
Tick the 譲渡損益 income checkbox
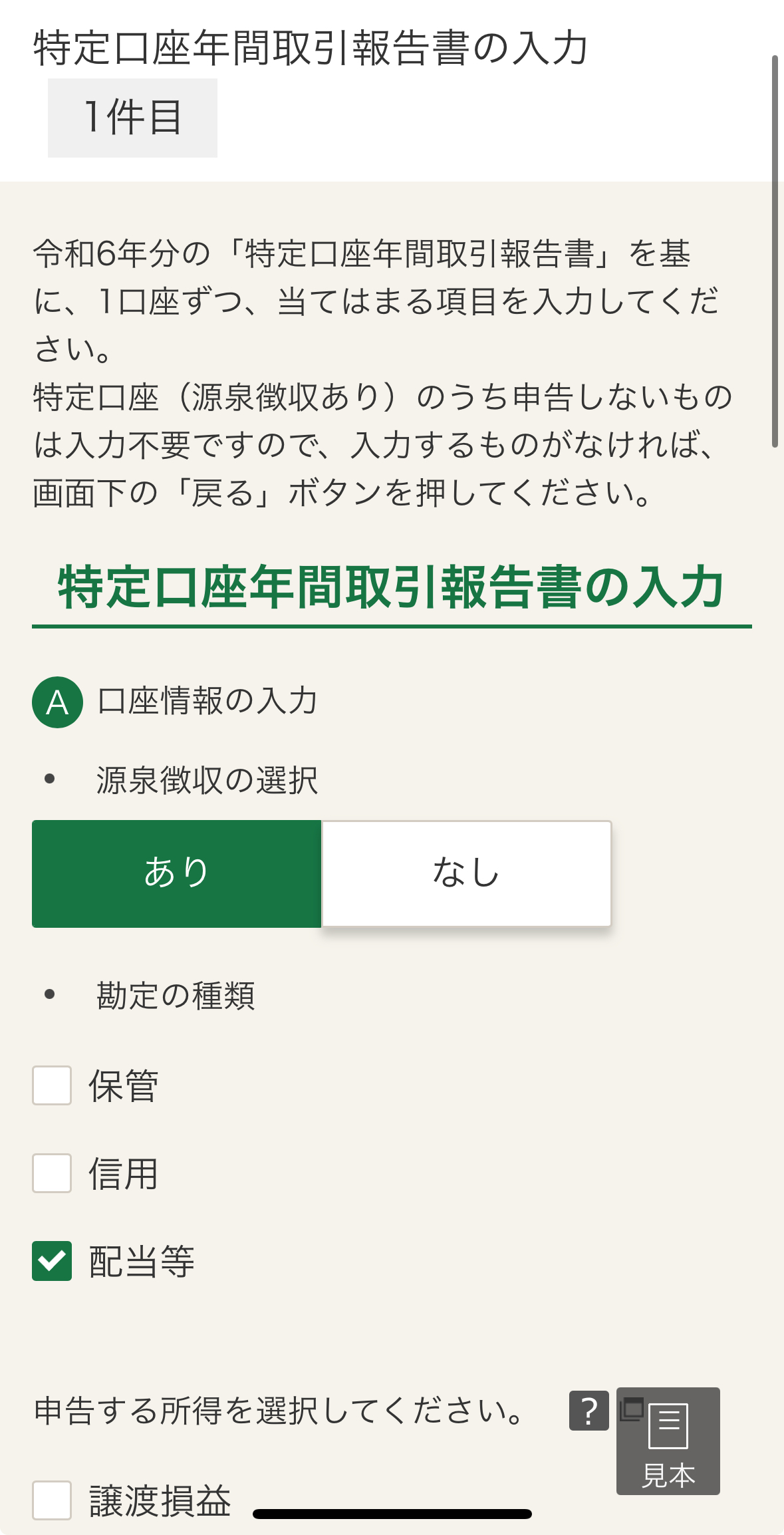point(52,1500)
